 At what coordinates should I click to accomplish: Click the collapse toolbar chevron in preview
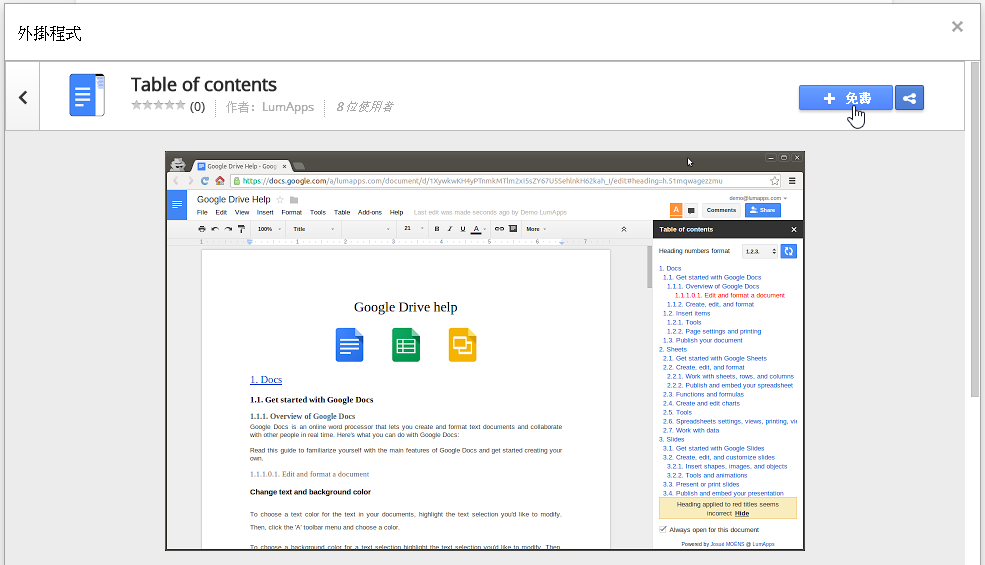click(x=624, y=229)
